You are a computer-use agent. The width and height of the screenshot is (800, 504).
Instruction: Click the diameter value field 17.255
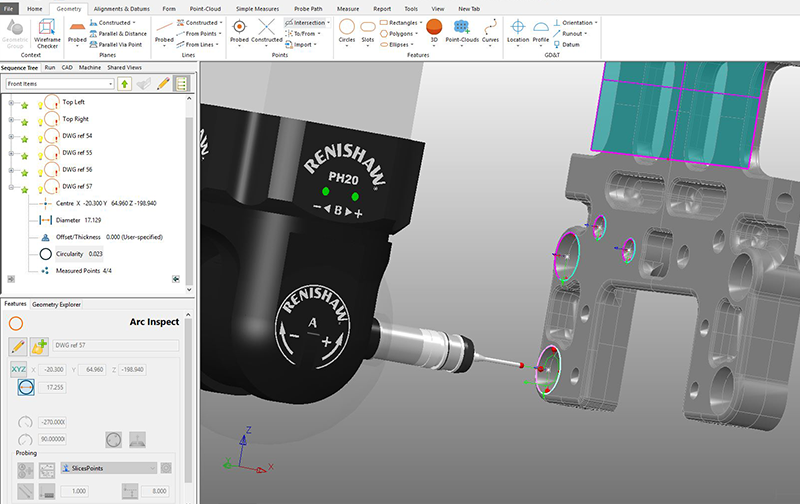[53, 388]
